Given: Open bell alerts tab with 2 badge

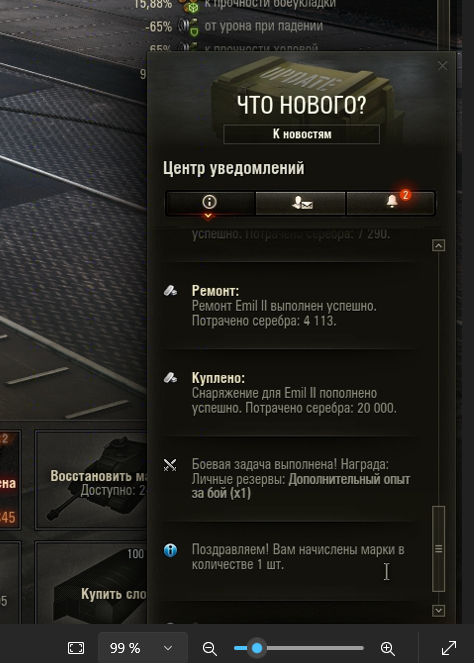Looking at the screenshot, I should pyautogui.click(x=391, y=203).
